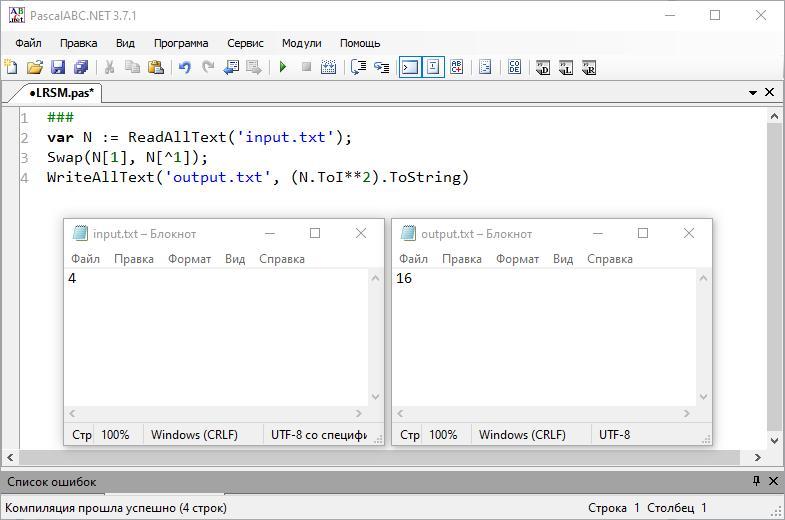Open the Помощь menu
Viewport: 785px width, 520px height.
[360, 43]
